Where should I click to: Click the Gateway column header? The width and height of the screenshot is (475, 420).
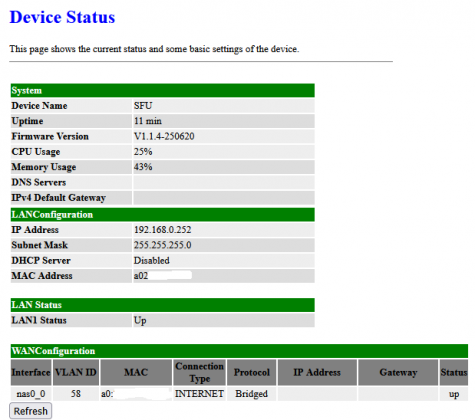[x=398, y=372]
